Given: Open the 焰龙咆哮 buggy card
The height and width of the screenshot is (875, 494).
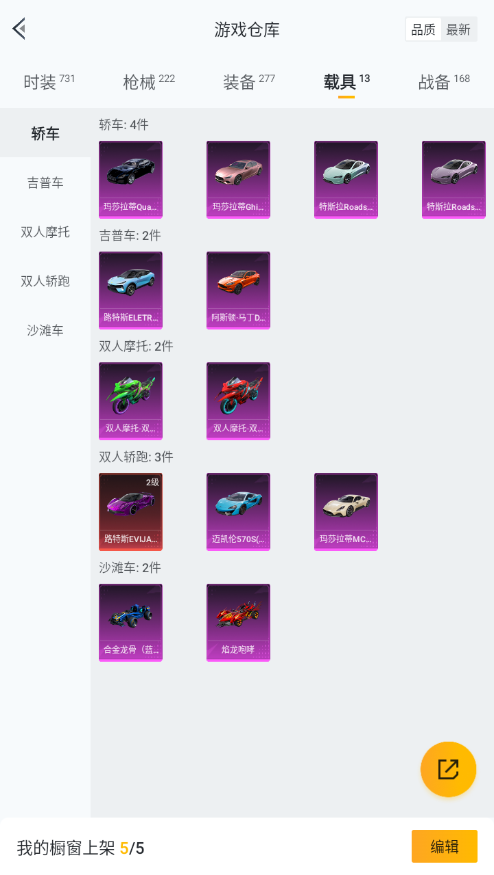Looking at the screenshot, I should point(238,623).
